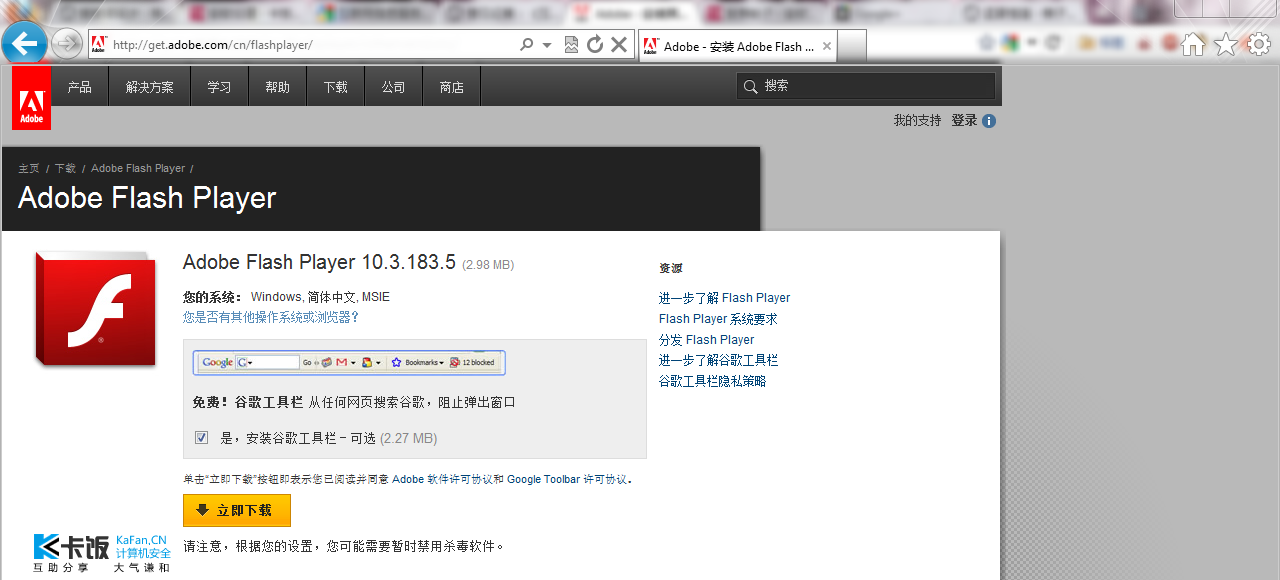Open Adobe 软件许可协议 link
1280x580 pixels.
click(442, 479)
